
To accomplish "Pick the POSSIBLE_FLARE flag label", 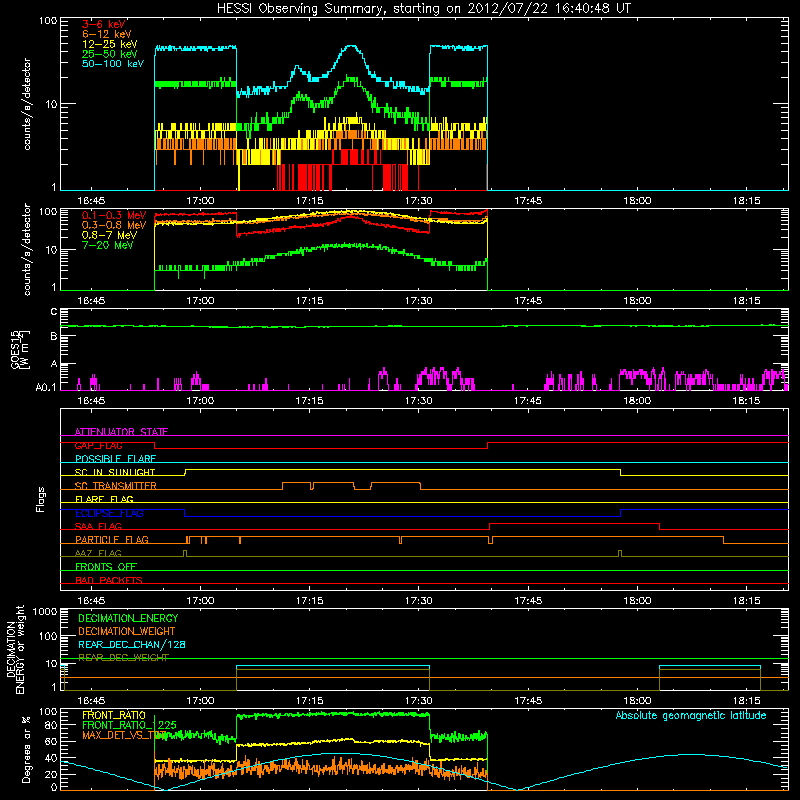I will pos(115,459).
